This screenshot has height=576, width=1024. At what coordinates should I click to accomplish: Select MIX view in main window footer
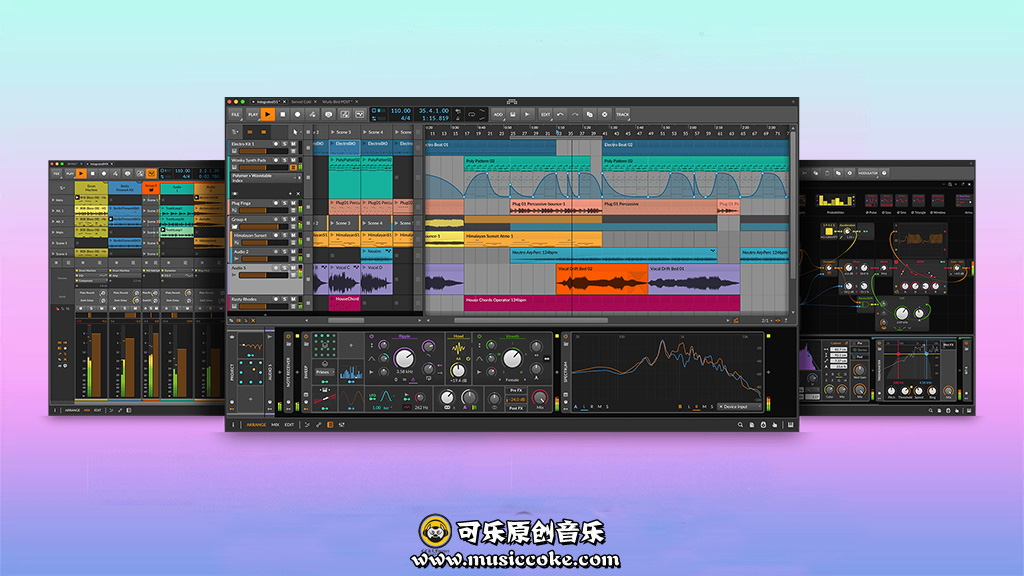pyautogui.click(x=275, y=425)
